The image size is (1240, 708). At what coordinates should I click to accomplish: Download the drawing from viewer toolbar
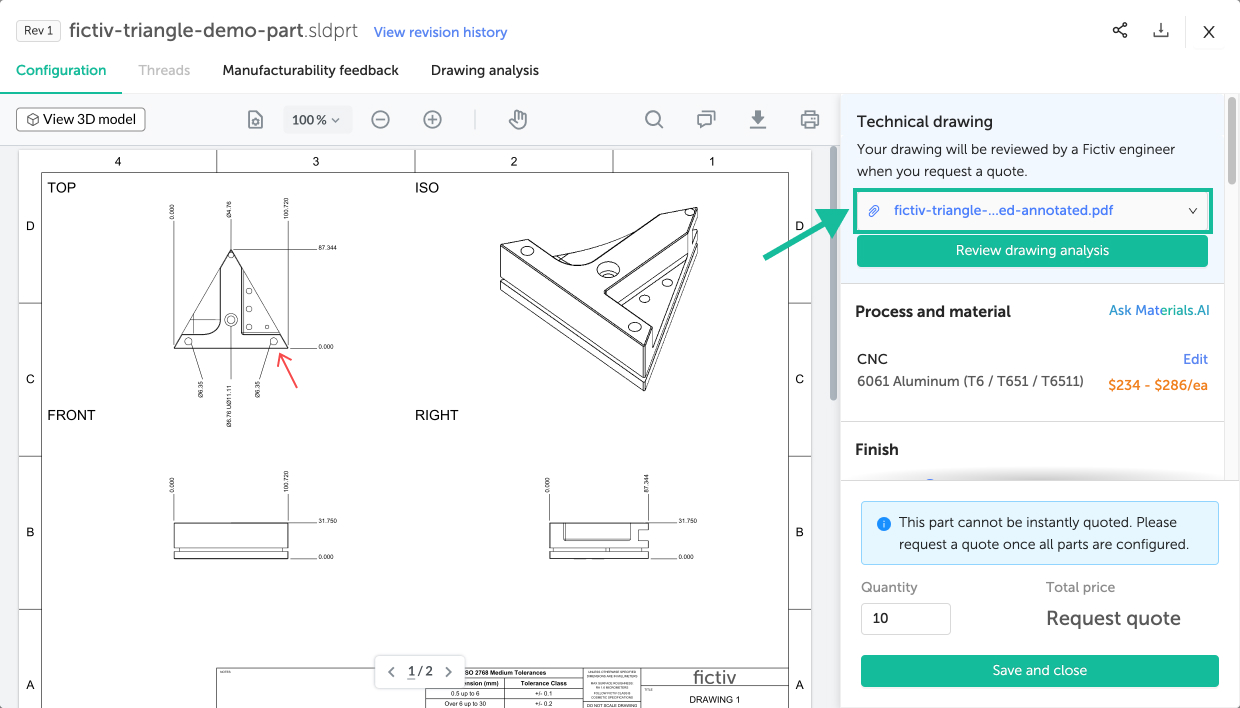(x=758, y=120)
